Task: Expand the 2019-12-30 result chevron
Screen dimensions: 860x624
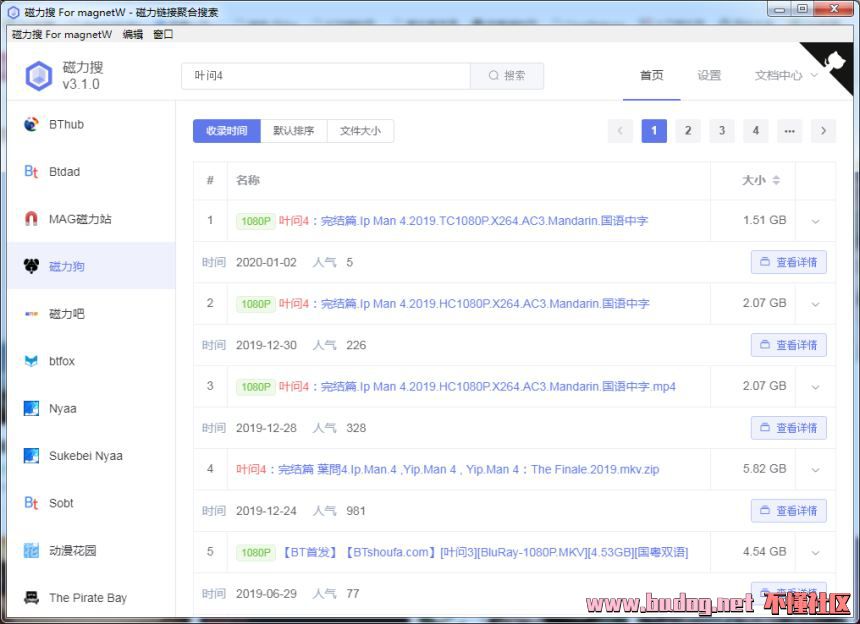Action: (x=816, y=304)
